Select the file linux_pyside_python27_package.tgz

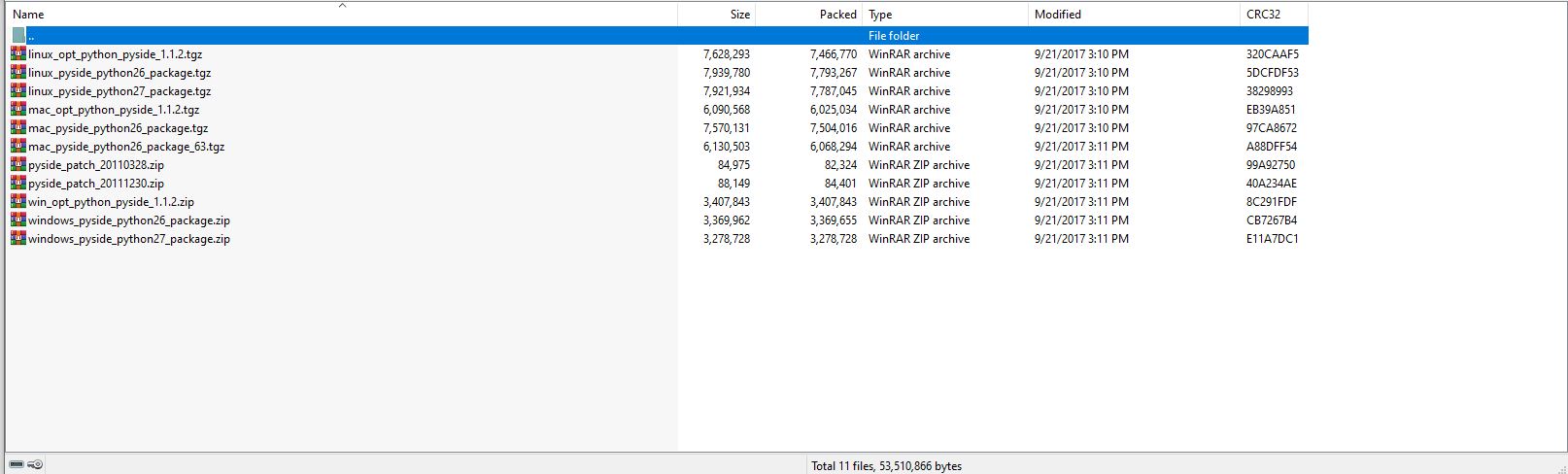(119, 91)
